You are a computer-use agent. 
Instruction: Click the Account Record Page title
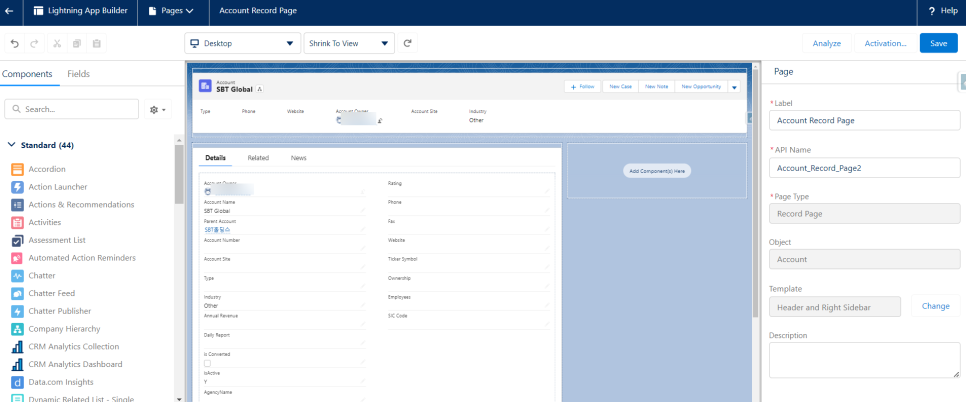tap(258, 11)
